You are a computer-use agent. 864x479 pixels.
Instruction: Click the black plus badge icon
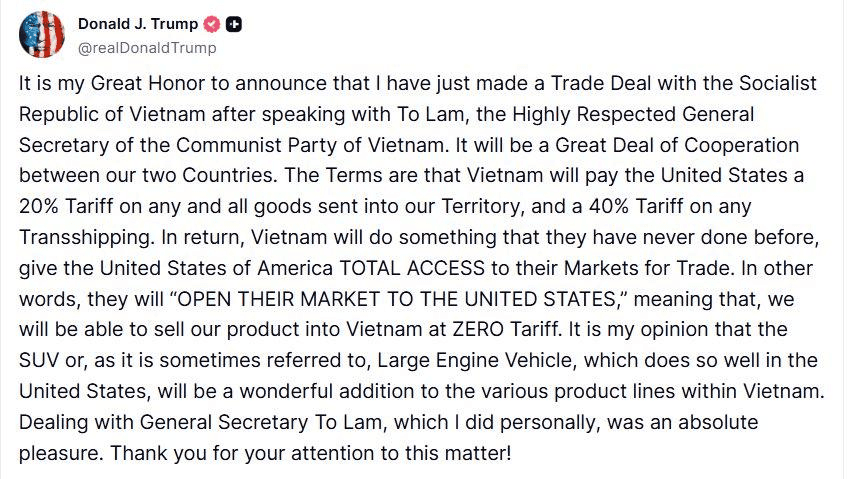click(234, 25)
